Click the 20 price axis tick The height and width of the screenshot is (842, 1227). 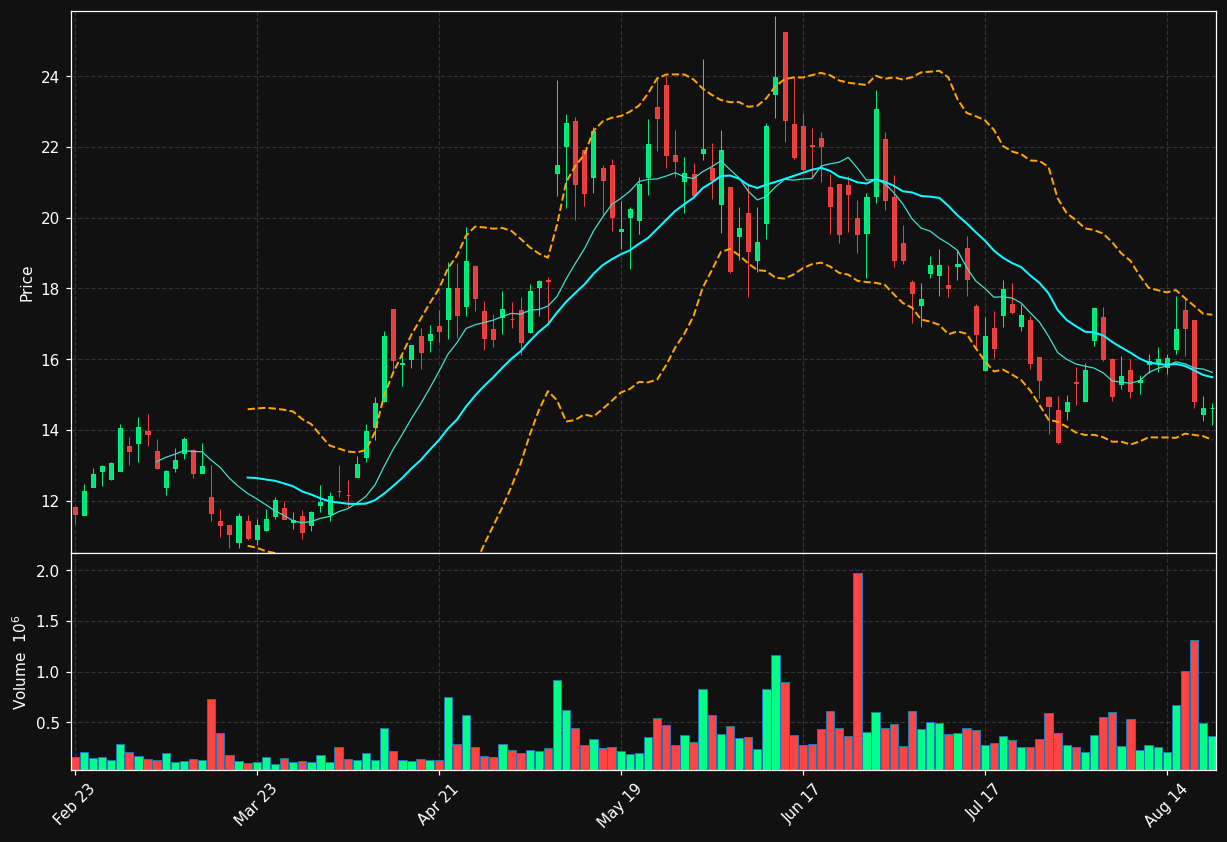tap(51, 218)
